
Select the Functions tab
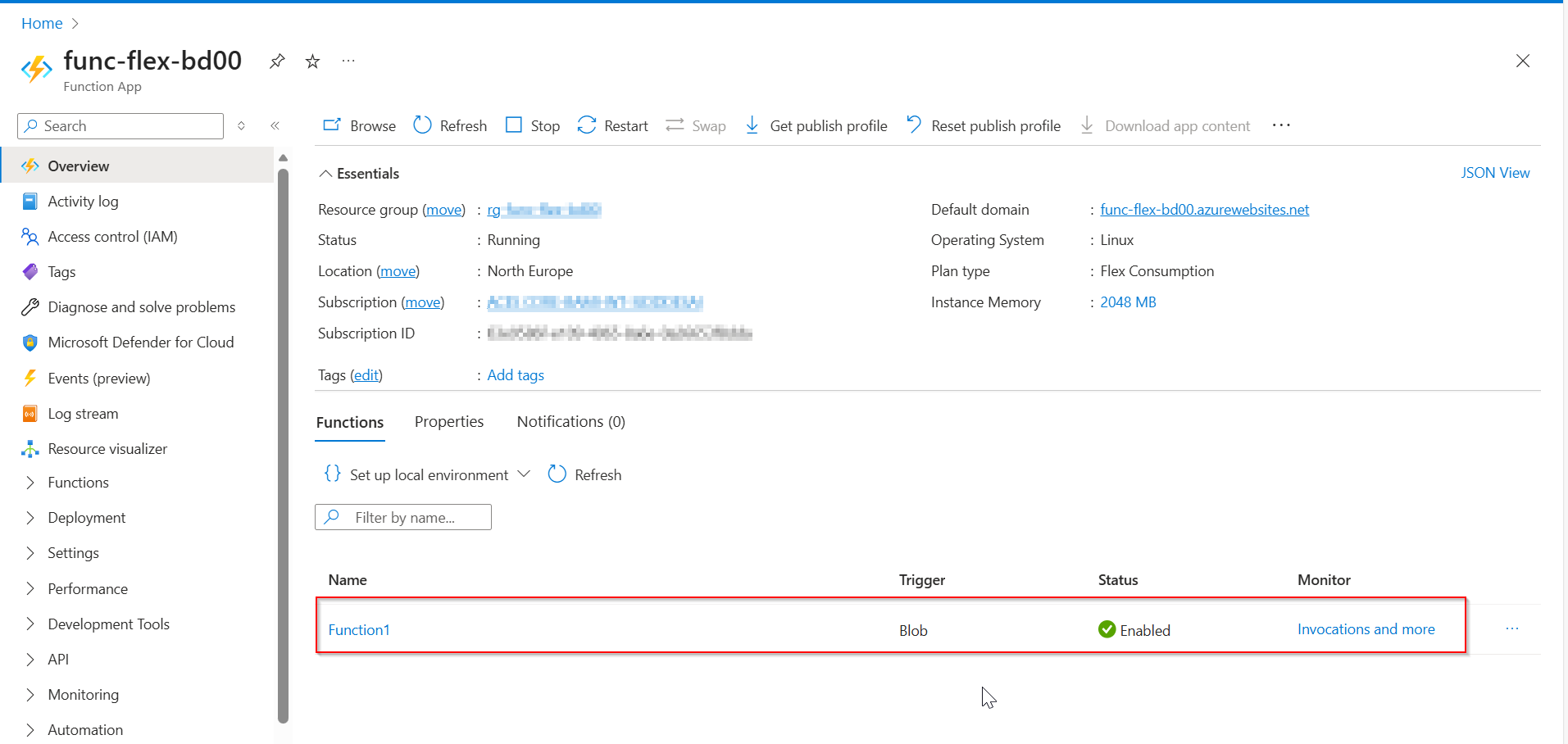tap(350, 422)
